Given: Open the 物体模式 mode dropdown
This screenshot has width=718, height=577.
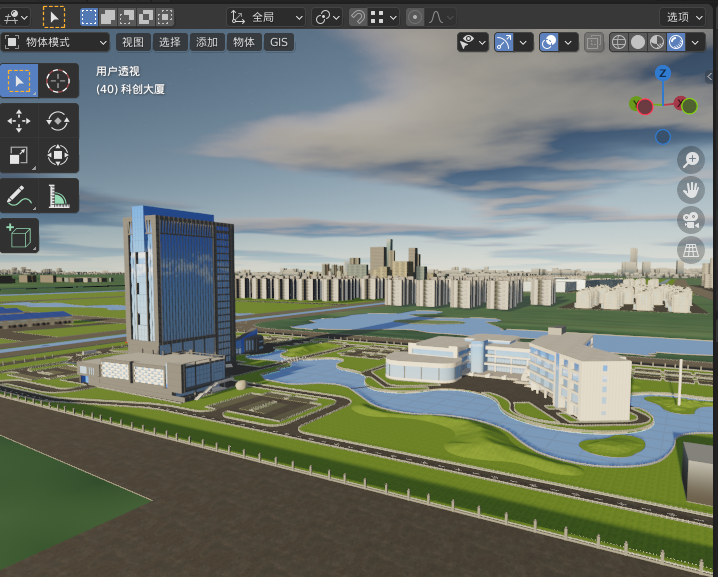Looking at the screenshot, I should 56,42.
